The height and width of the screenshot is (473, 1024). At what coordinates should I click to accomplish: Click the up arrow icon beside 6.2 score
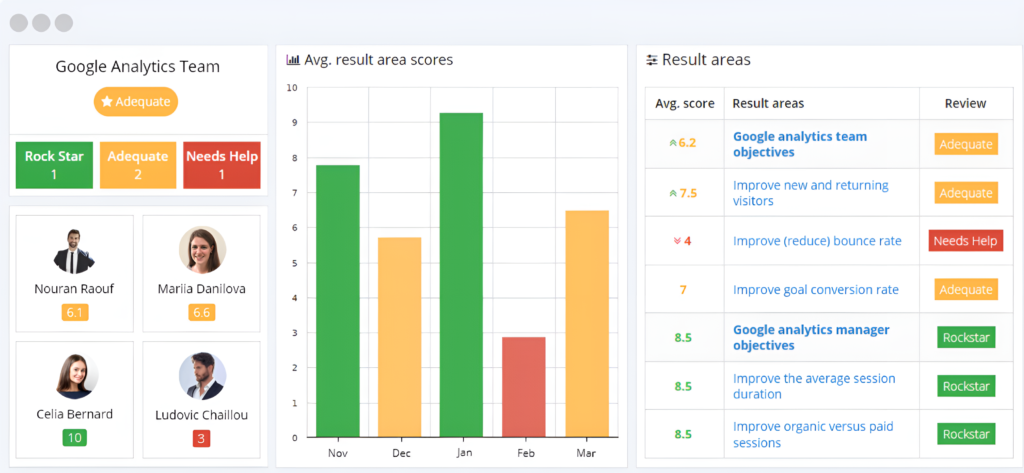pos(672,143)
